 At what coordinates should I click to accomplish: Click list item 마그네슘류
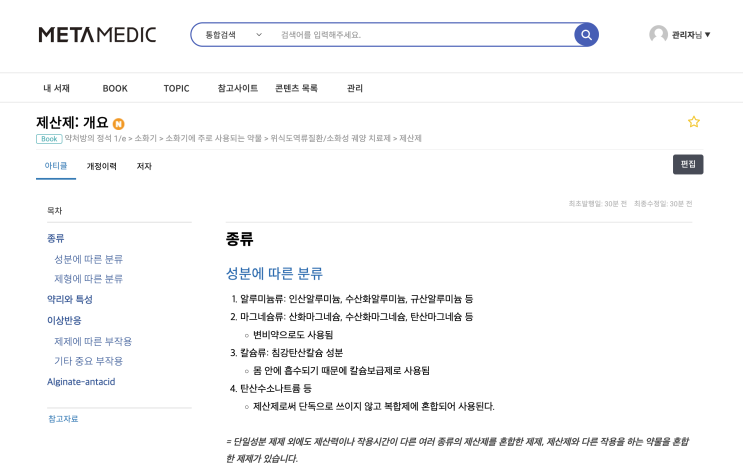pos(357,317)
